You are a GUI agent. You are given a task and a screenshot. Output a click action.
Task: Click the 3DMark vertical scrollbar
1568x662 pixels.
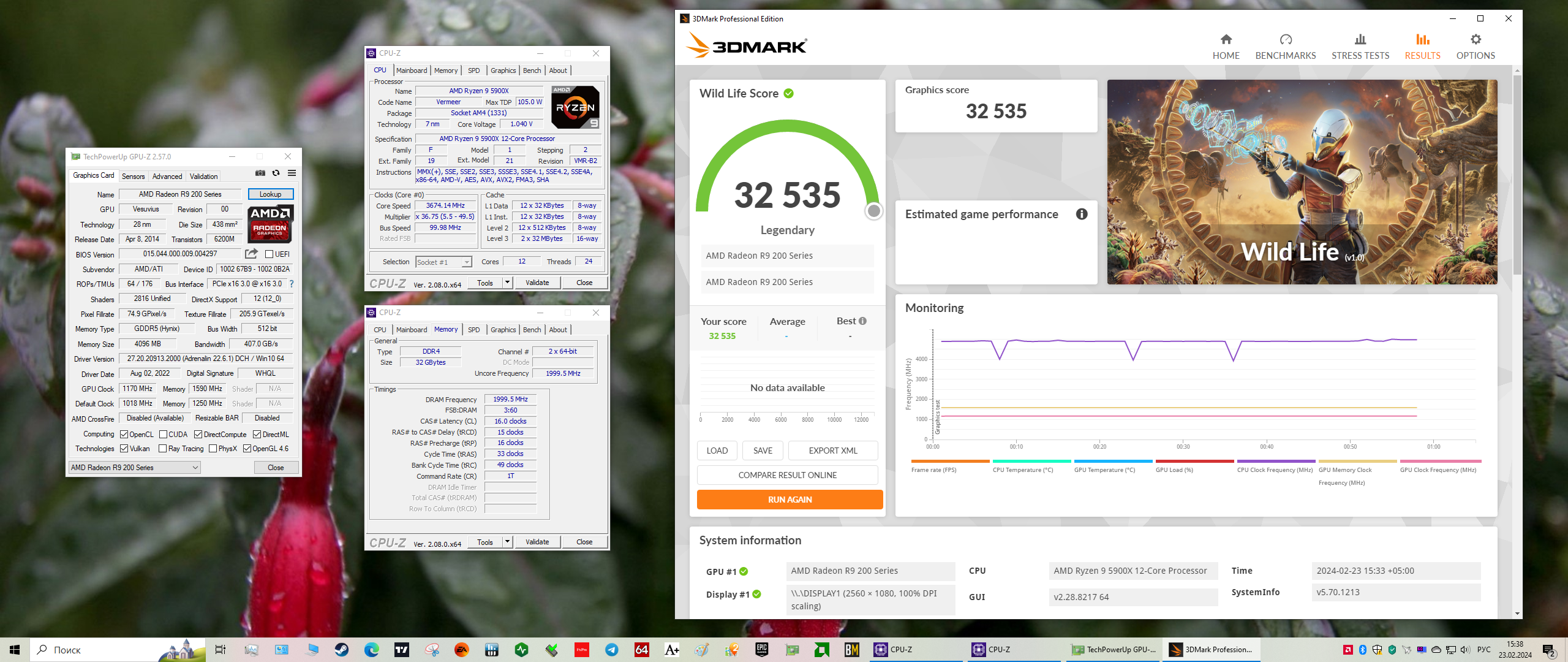point(1517,175)
